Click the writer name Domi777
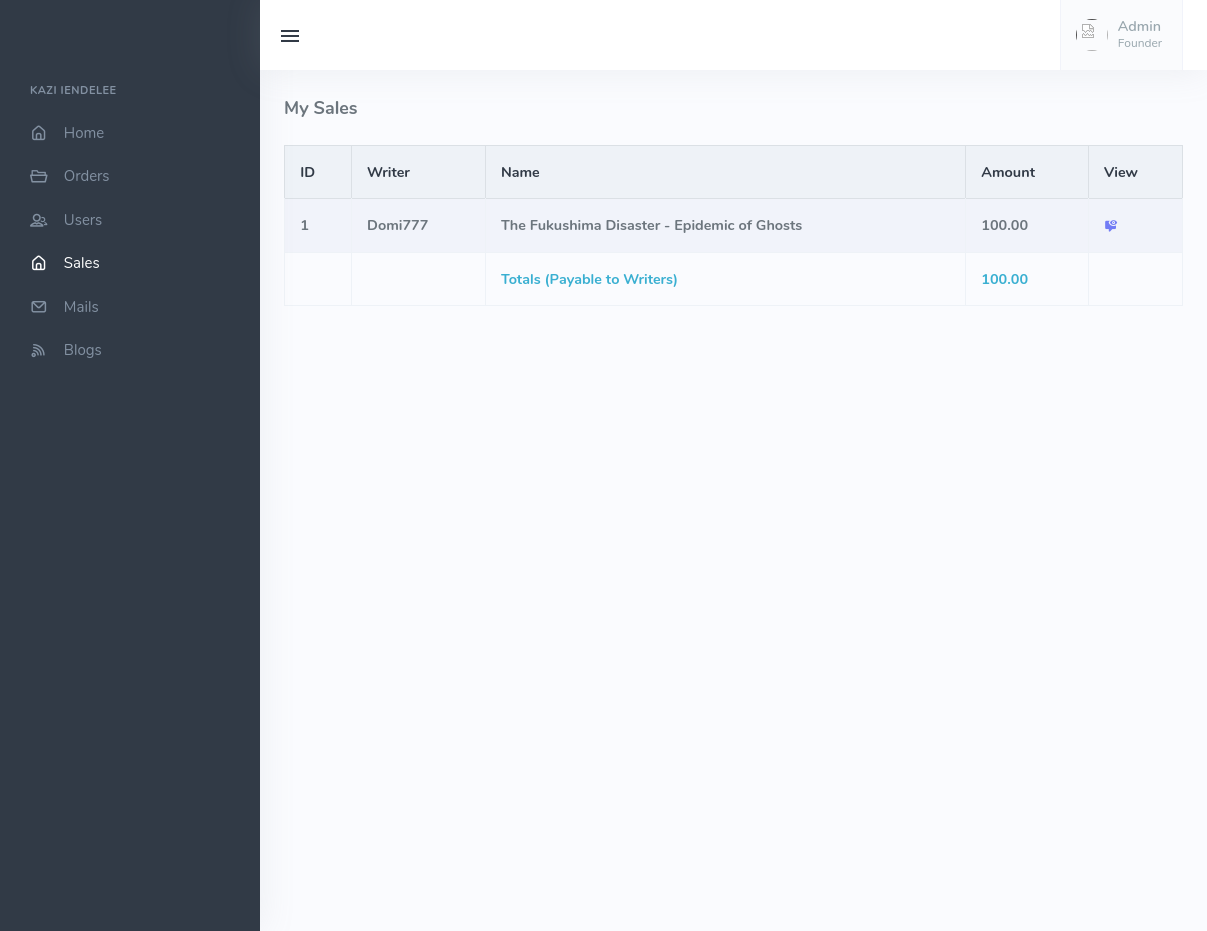Screen dimensions: 1207x931 (397, 225)
